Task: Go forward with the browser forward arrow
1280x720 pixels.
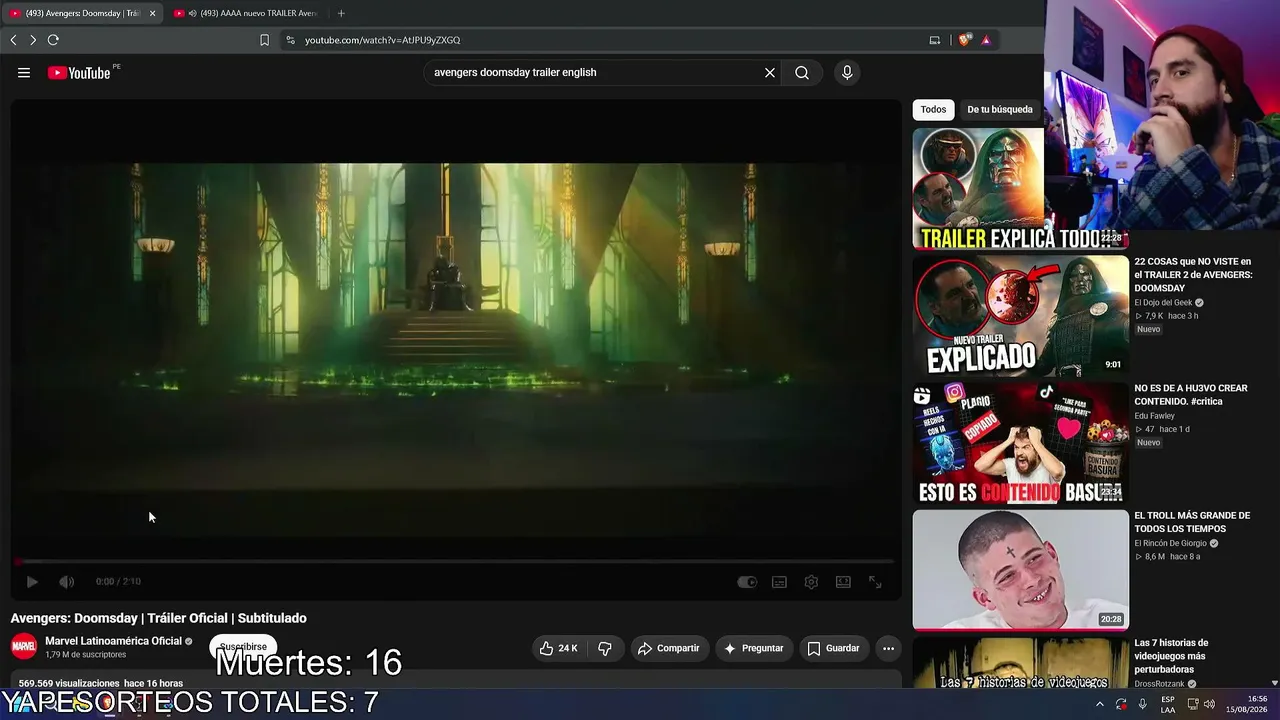Action: pyautogui.click(x=33, y=40)
